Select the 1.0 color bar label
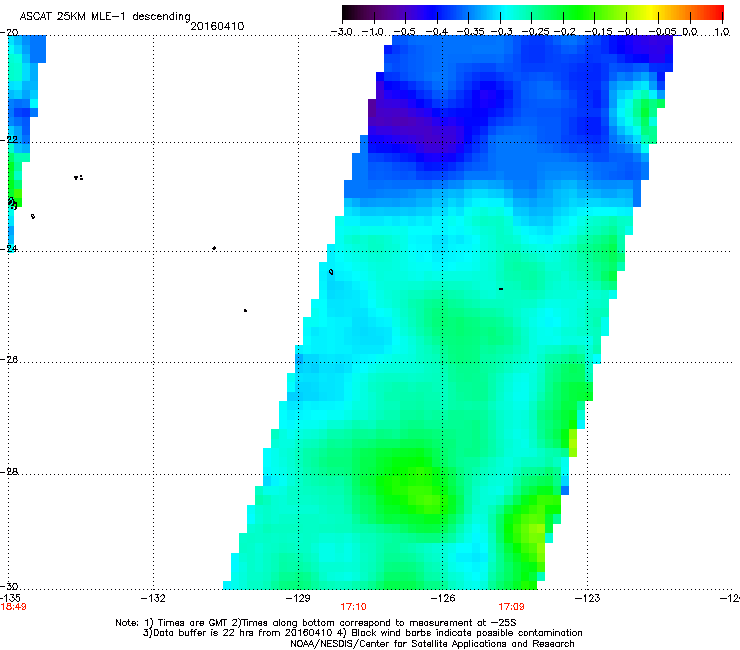Viewport: 740px width, 650px height. pos(722,32)
